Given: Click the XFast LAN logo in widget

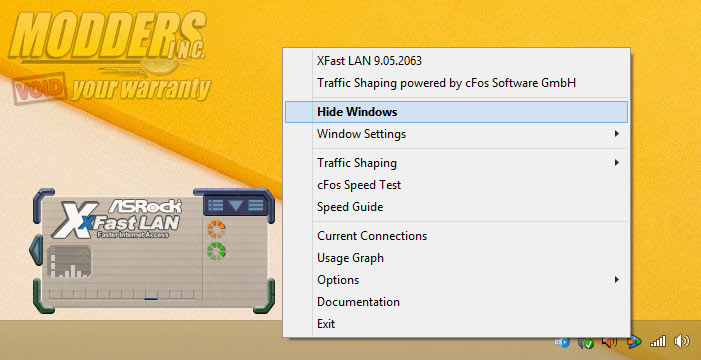Looking at the screenshot, I should click(x=116, y=219).
